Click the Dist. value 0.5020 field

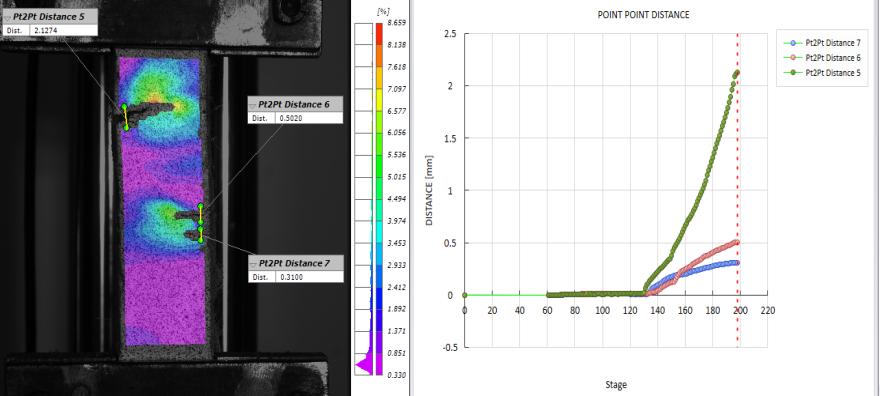pyautogui.click(x=309, y=118)
